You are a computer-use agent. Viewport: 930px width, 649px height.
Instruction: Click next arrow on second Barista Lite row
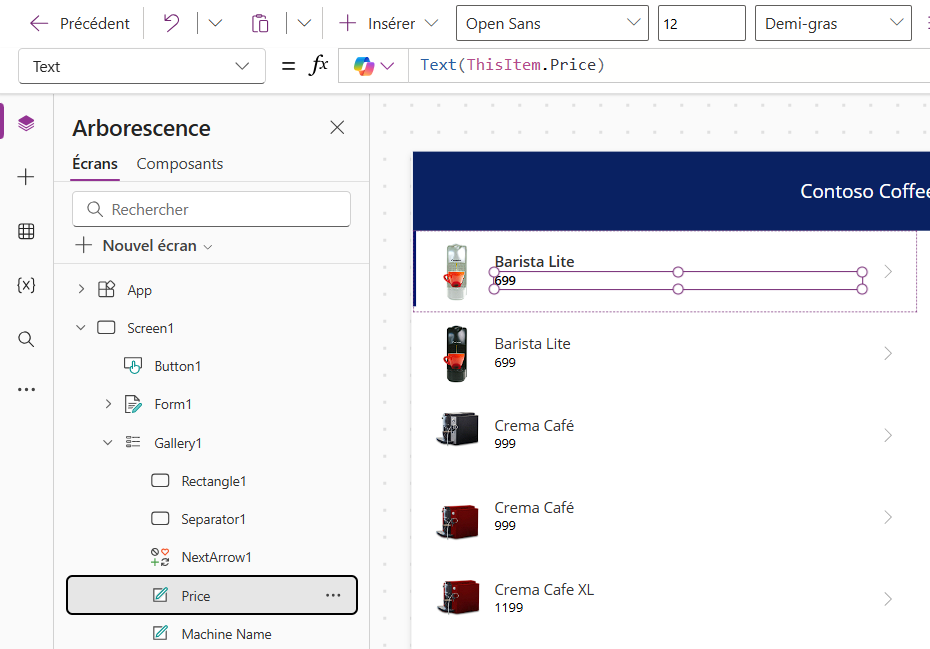click(888, 354)
